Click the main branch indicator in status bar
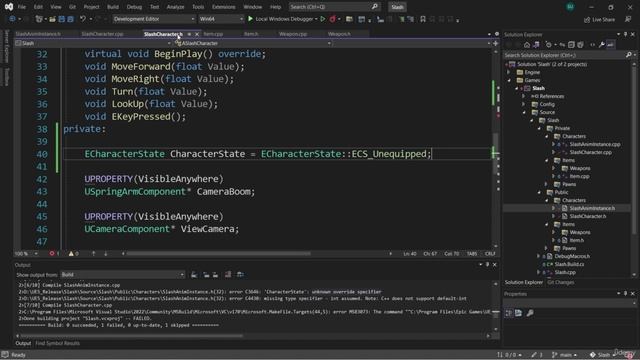The width and height of the screenshot is (640, 360). click(x=564, y=355)
